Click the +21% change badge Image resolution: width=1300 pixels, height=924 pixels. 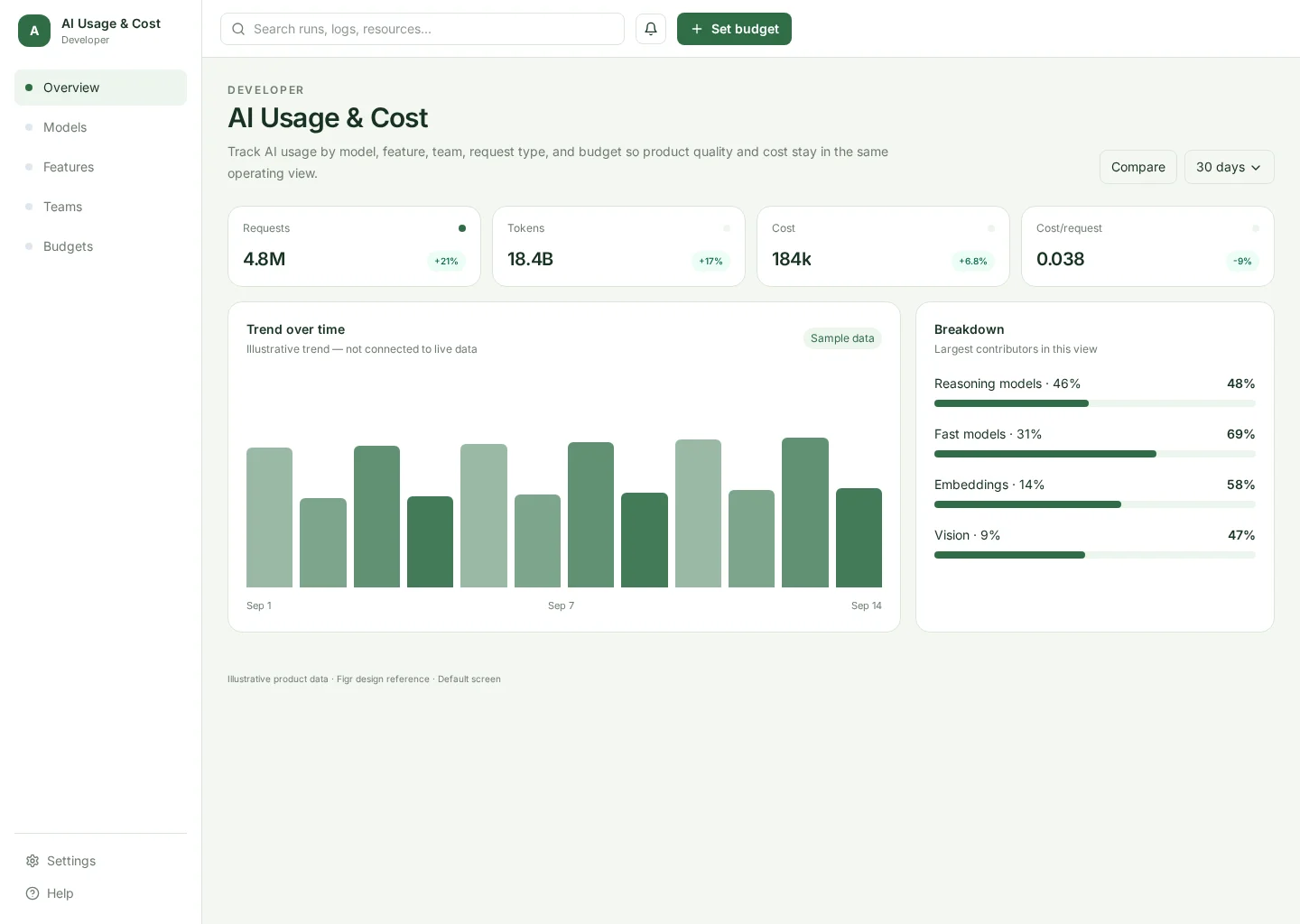446,262
